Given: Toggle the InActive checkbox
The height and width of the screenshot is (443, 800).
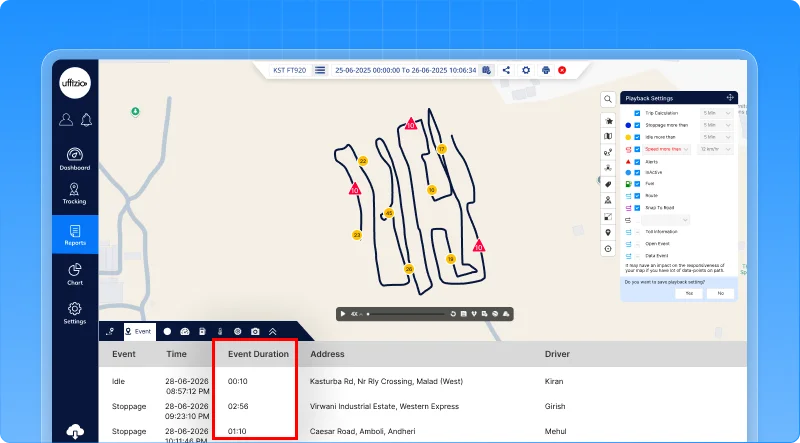Looking at the screenshot, I should [637, 173].
